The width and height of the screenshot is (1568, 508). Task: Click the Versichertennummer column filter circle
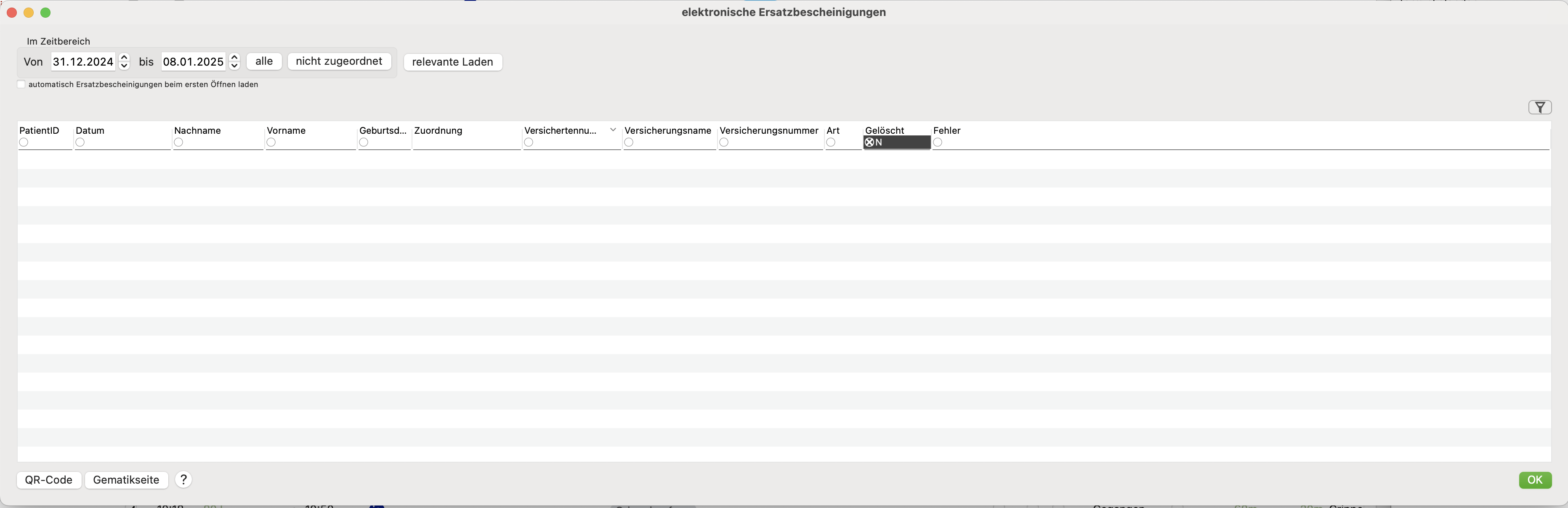(x=529, y=143)
